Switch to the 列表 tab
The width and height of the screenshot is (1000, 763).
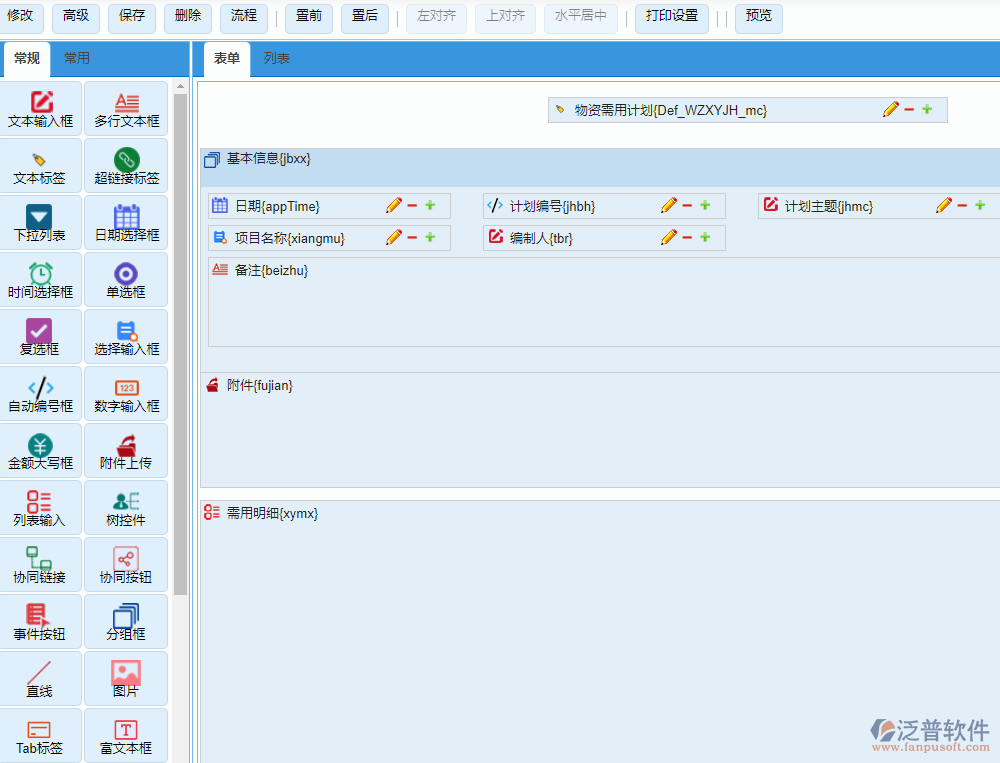click(276, 59)
